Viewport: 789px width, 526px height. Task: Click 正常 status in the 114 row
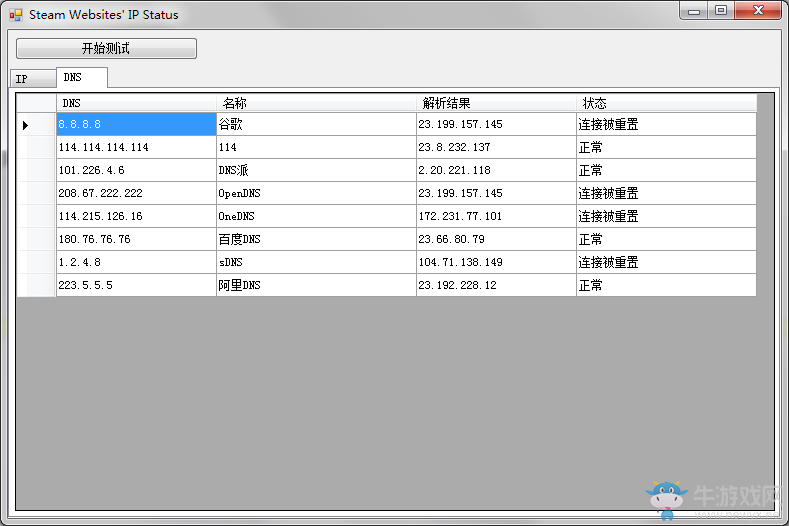(667, 147)
